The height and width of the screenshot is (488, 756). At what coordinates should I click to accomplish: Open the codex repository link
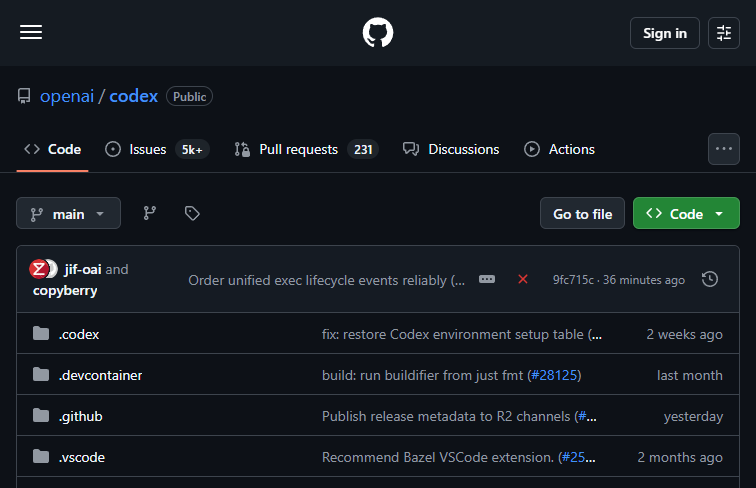(x=134, y=96)
